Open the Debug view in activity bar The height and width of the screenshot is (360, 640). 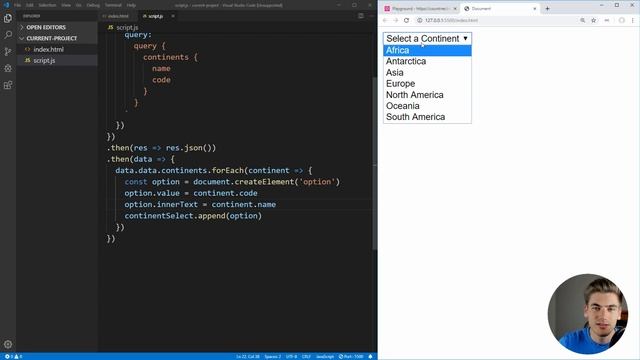pos(8,68)
